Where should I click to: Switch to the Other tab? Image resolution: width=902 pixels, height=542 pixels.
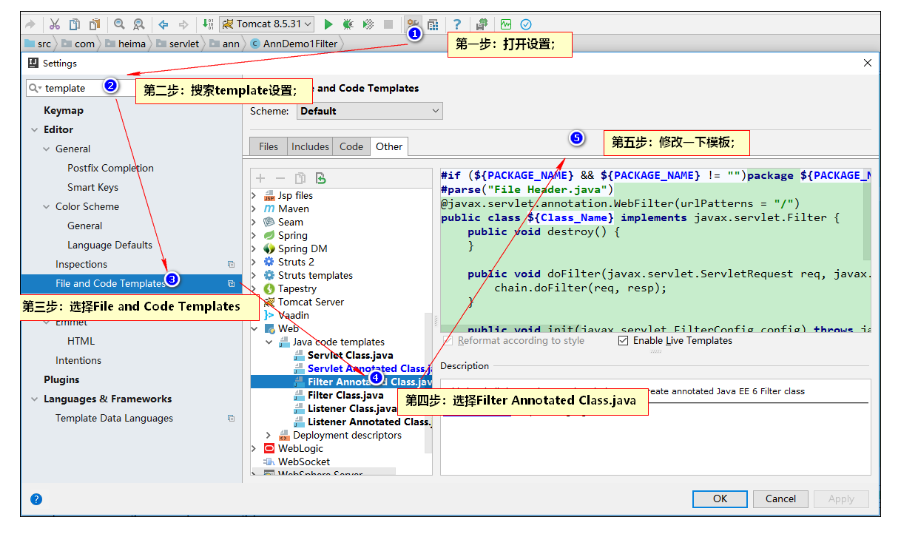(389, 147)
